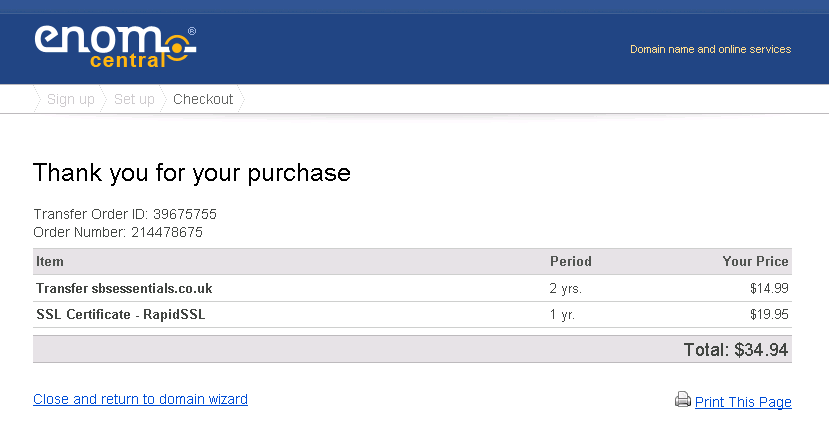Click the Item column header
The image size is (829, 431).
pyautogui.click(x=50, y=261)
